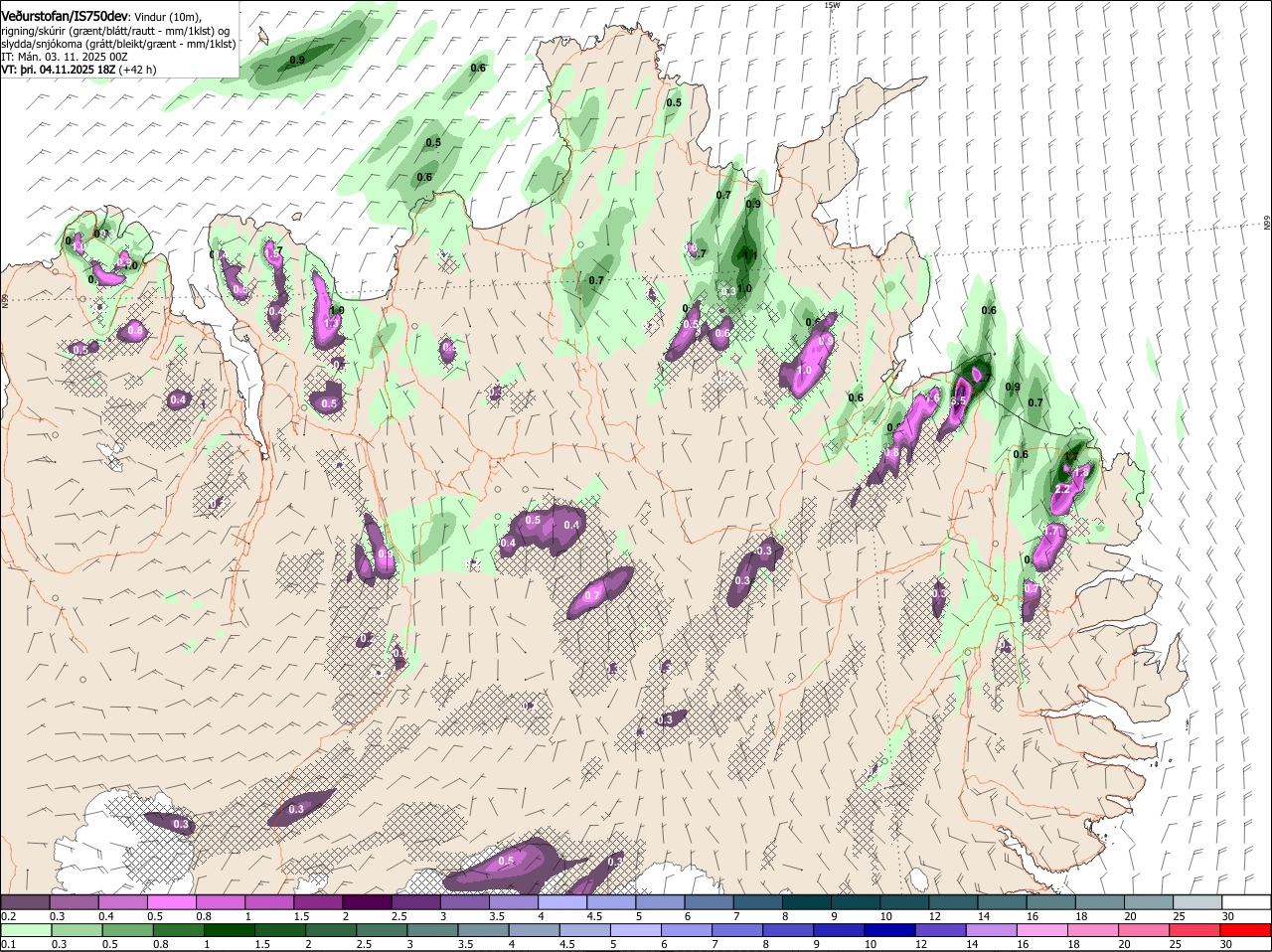Click the 2.2 precipitation value on the map
Image resolution: width=1272 pixels, height=952 pixels.
click(1062, 490)
